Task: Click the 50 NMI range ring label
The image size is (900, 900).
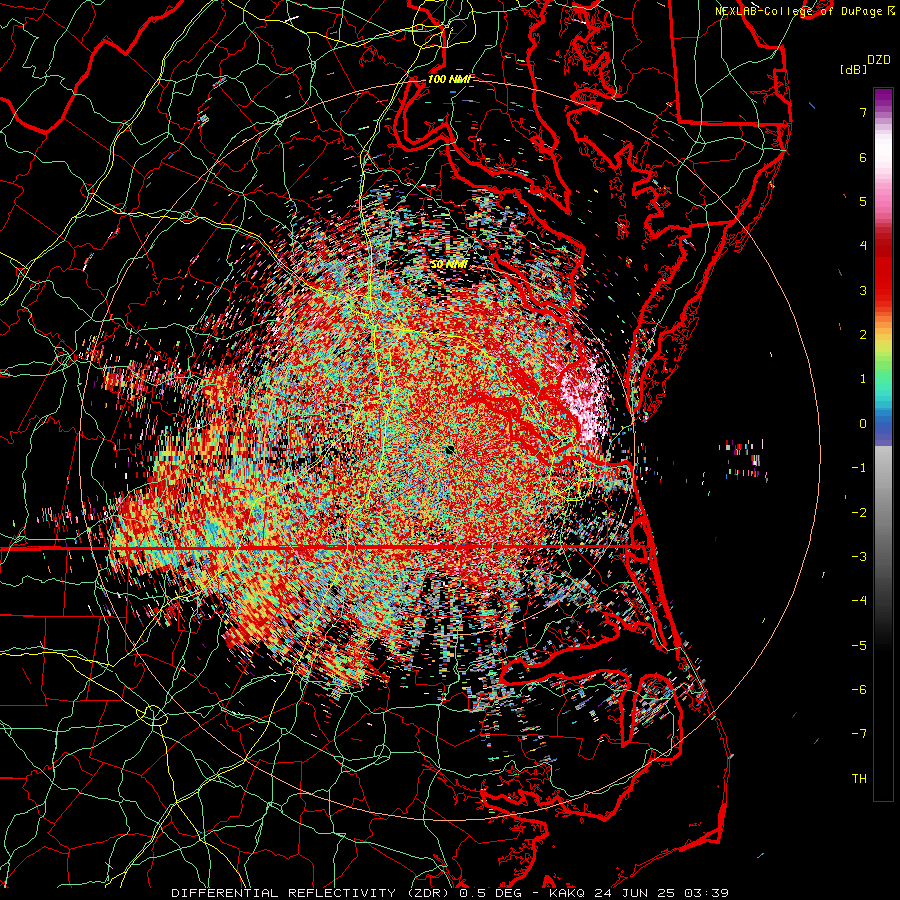Action: [x=449, y=265]
